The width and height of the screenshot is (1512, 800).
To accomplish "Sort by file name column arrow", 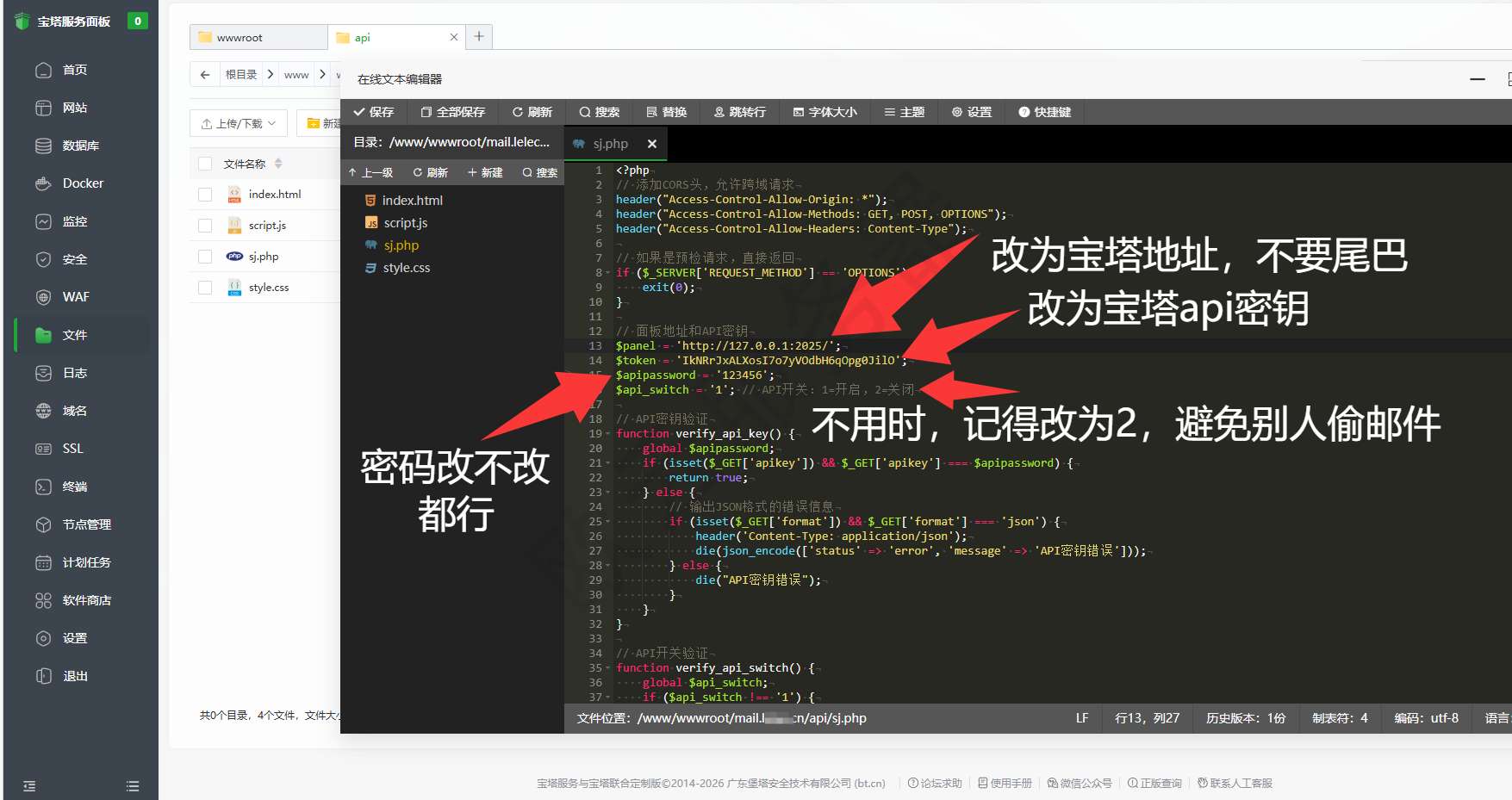I will 278,164.
